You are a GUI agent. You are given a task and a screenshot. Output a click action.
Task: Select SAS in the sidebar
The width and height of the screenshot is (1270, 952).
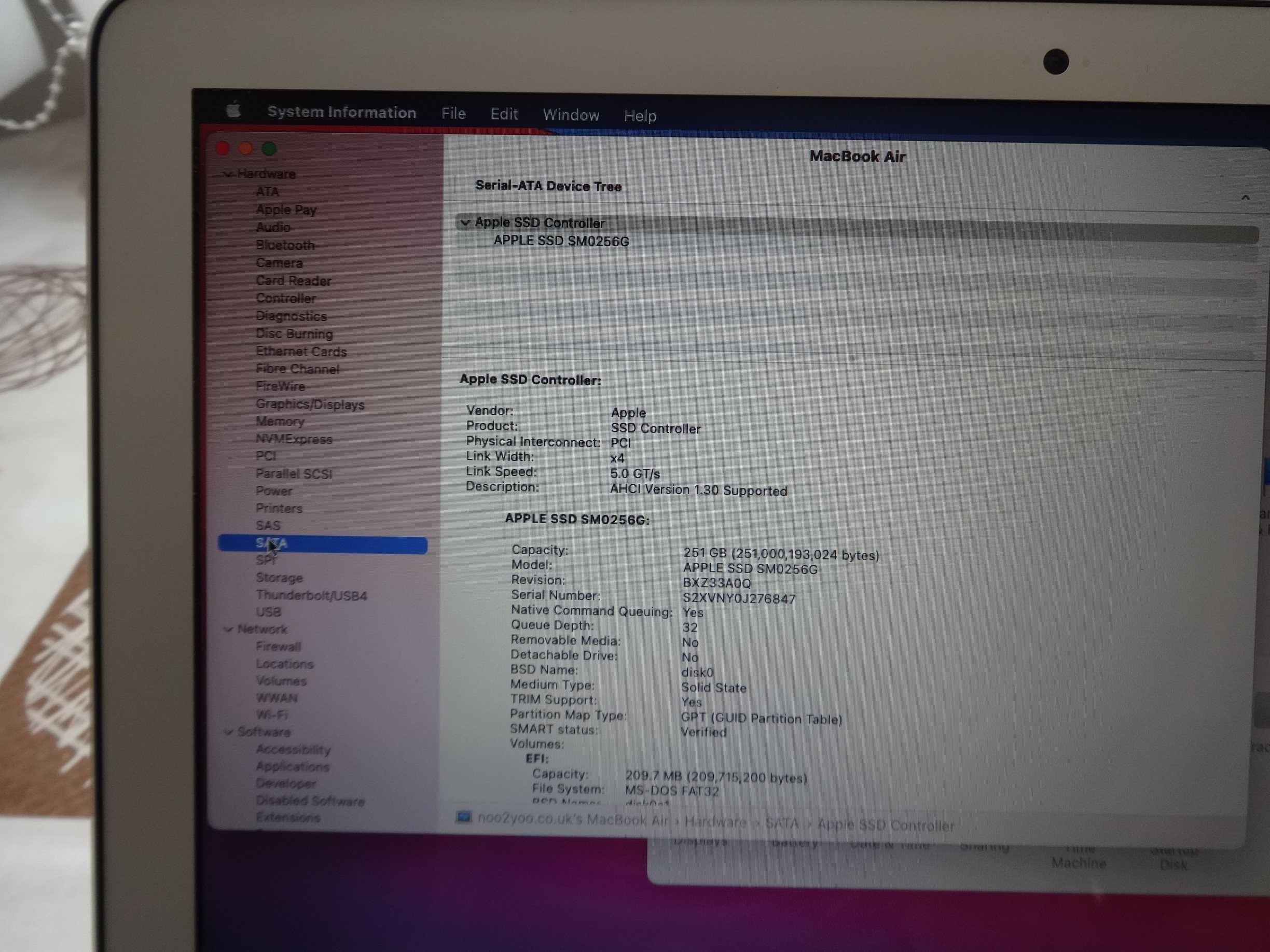[268, 526]
